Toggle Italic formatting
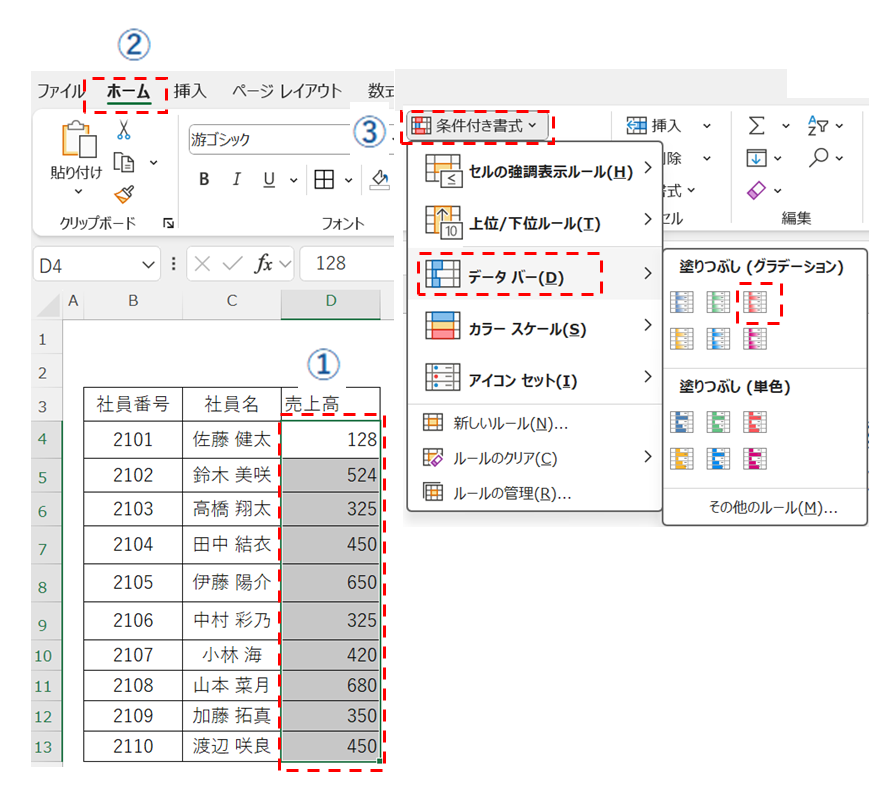 [237, 180]
